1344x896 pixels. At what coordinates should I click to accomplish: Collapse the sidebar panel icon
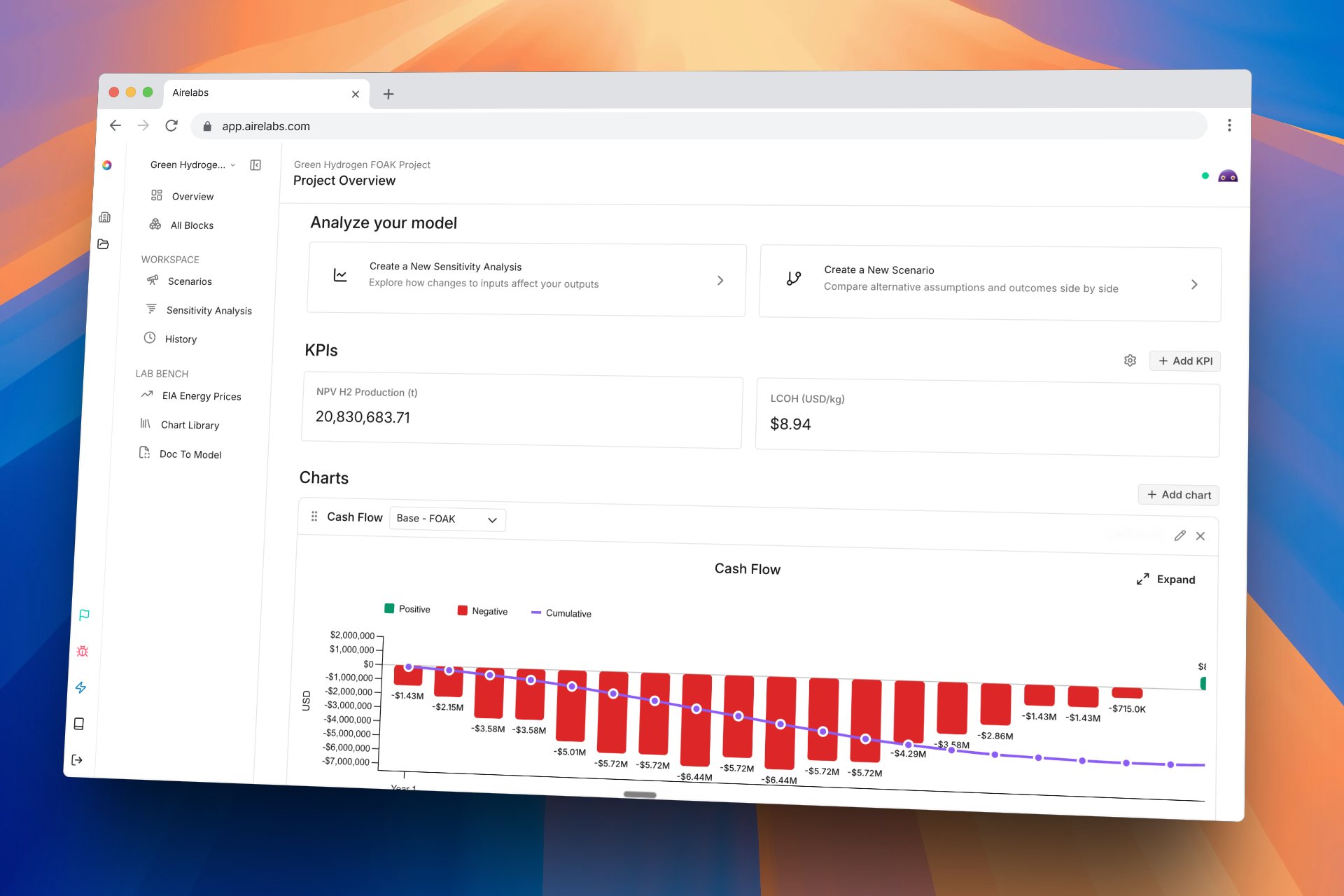[255, 165]
